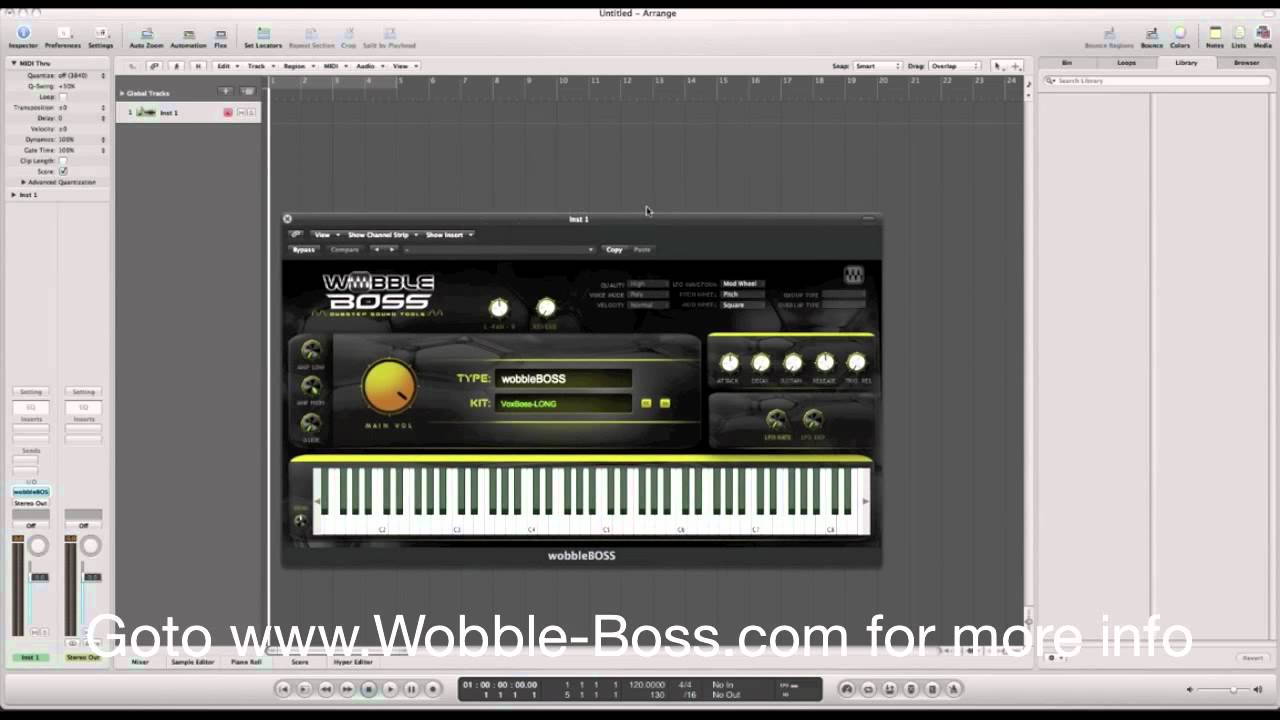Collapse the MIDI Thru inspector section

(x=14, y=63)
